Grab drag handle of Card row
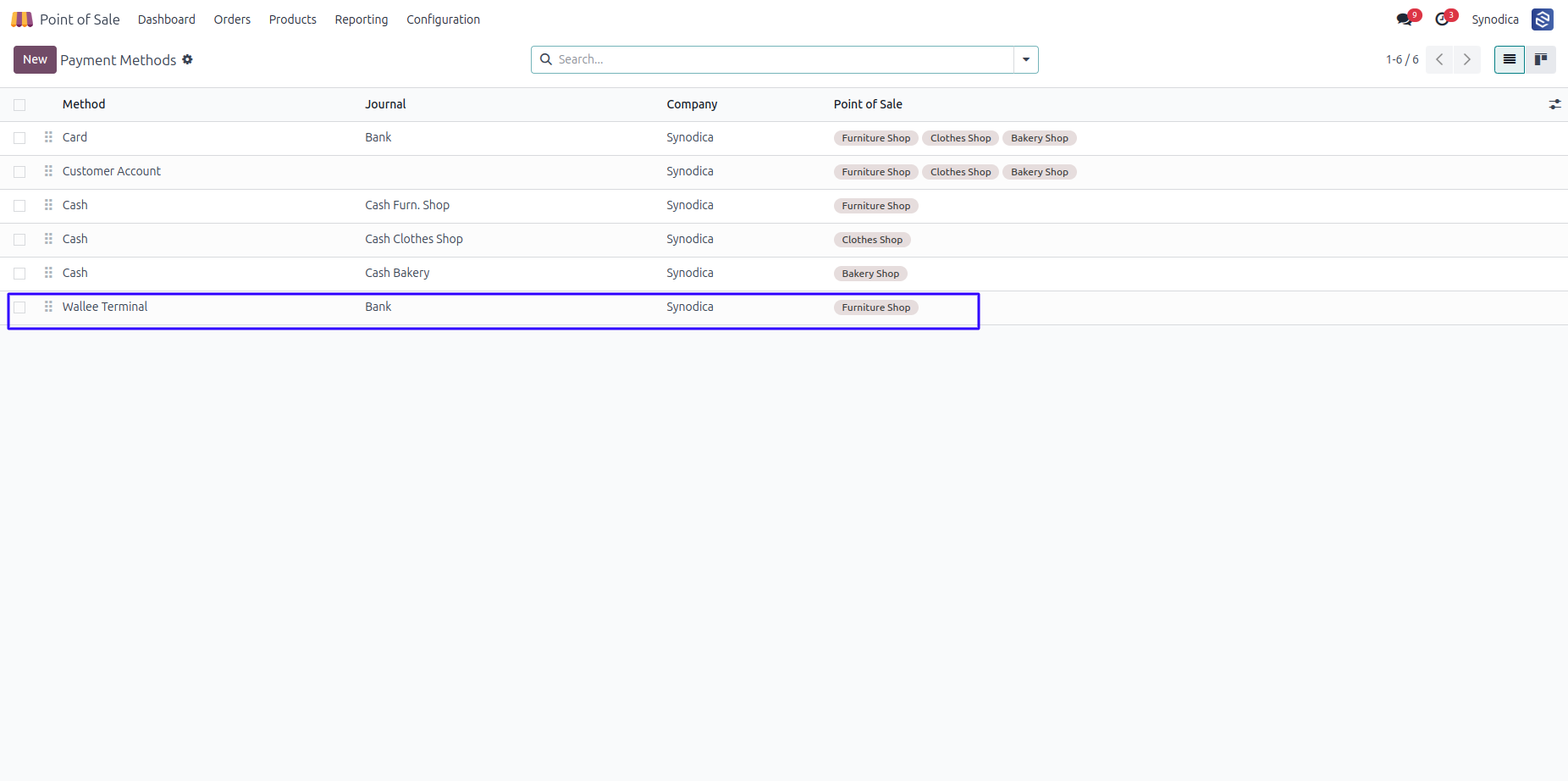 pyautogui.click(x=48, y=137)
